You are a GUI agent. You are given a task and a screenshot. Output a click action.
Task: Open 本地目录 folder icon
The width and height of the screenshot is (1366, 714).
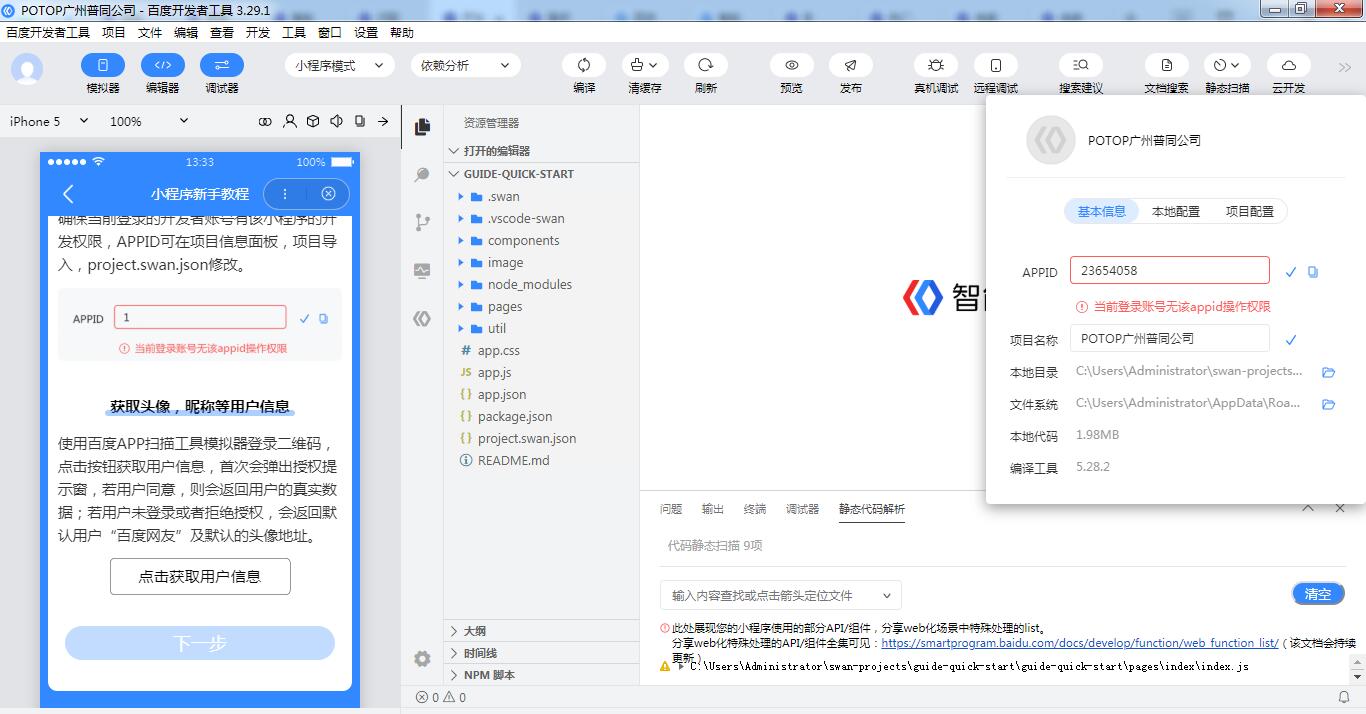(x=1329, y=372)
